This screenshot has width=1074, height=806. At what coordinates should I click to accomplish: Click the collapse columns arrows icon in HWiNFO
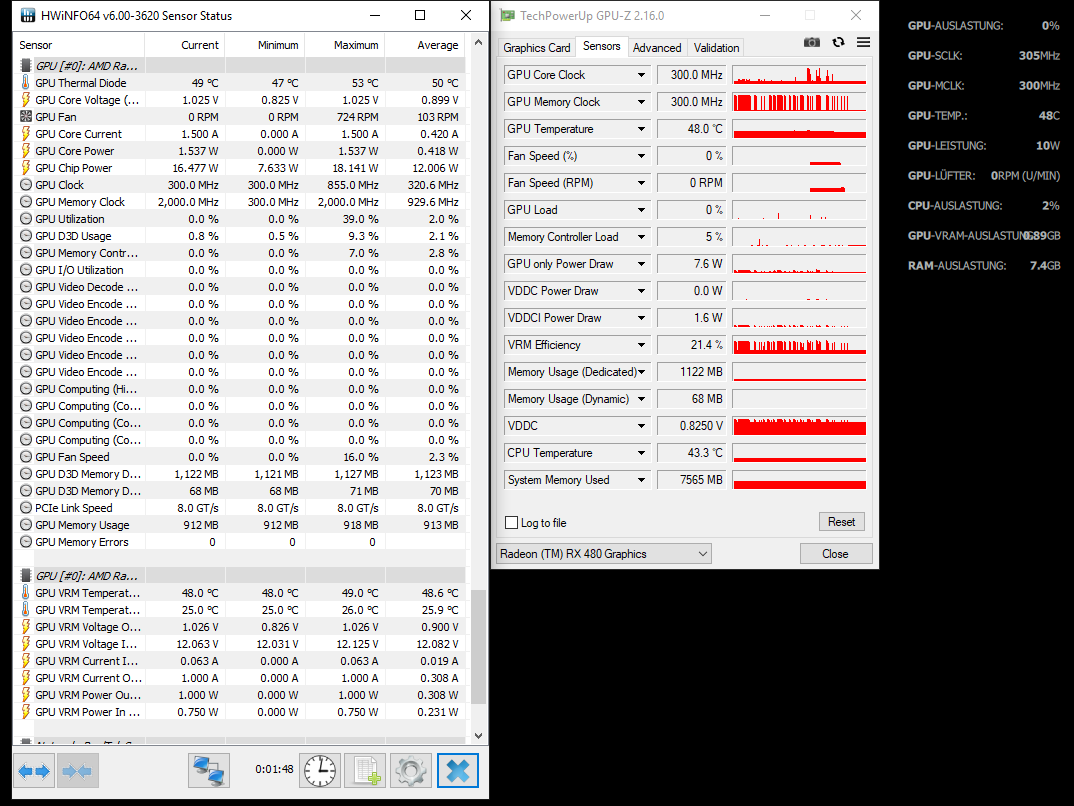(77, 771)
